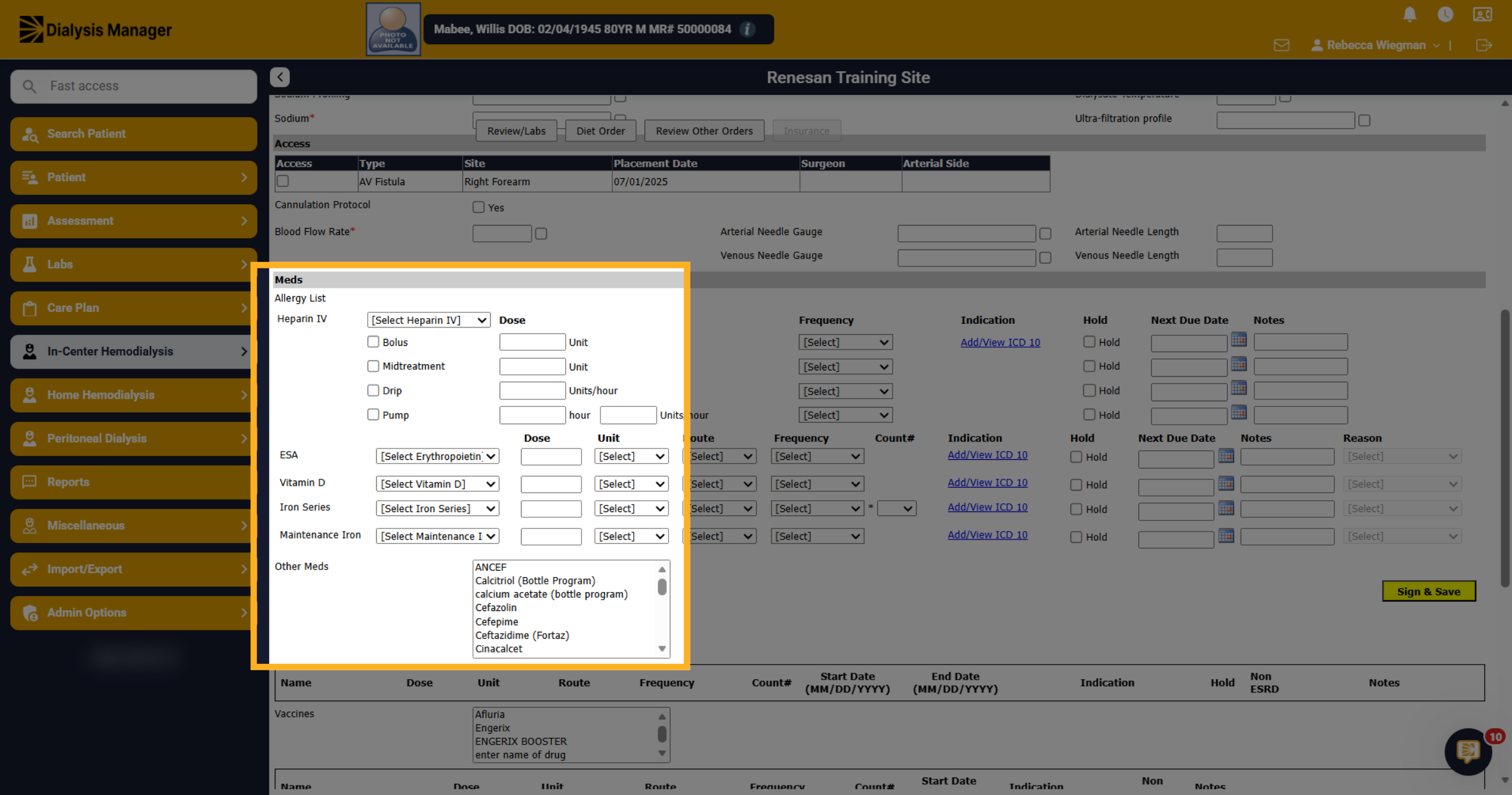Viewport: 1512px width, 795px height.
Task: Open calendar for ESA next due date
Action: [1226, 455]
